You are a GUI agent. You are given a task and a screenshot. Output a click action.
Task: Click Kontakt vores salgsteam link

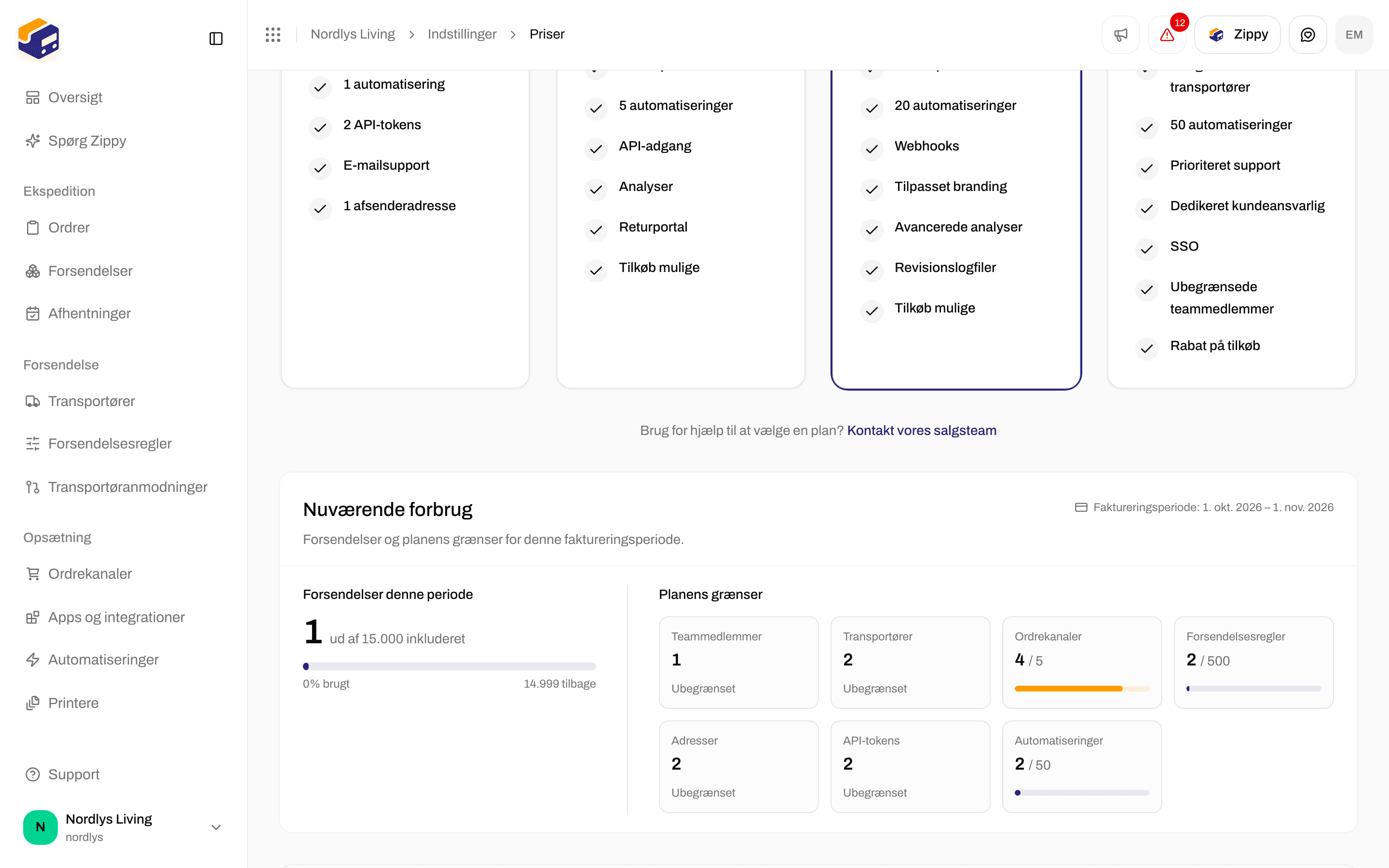922,431
